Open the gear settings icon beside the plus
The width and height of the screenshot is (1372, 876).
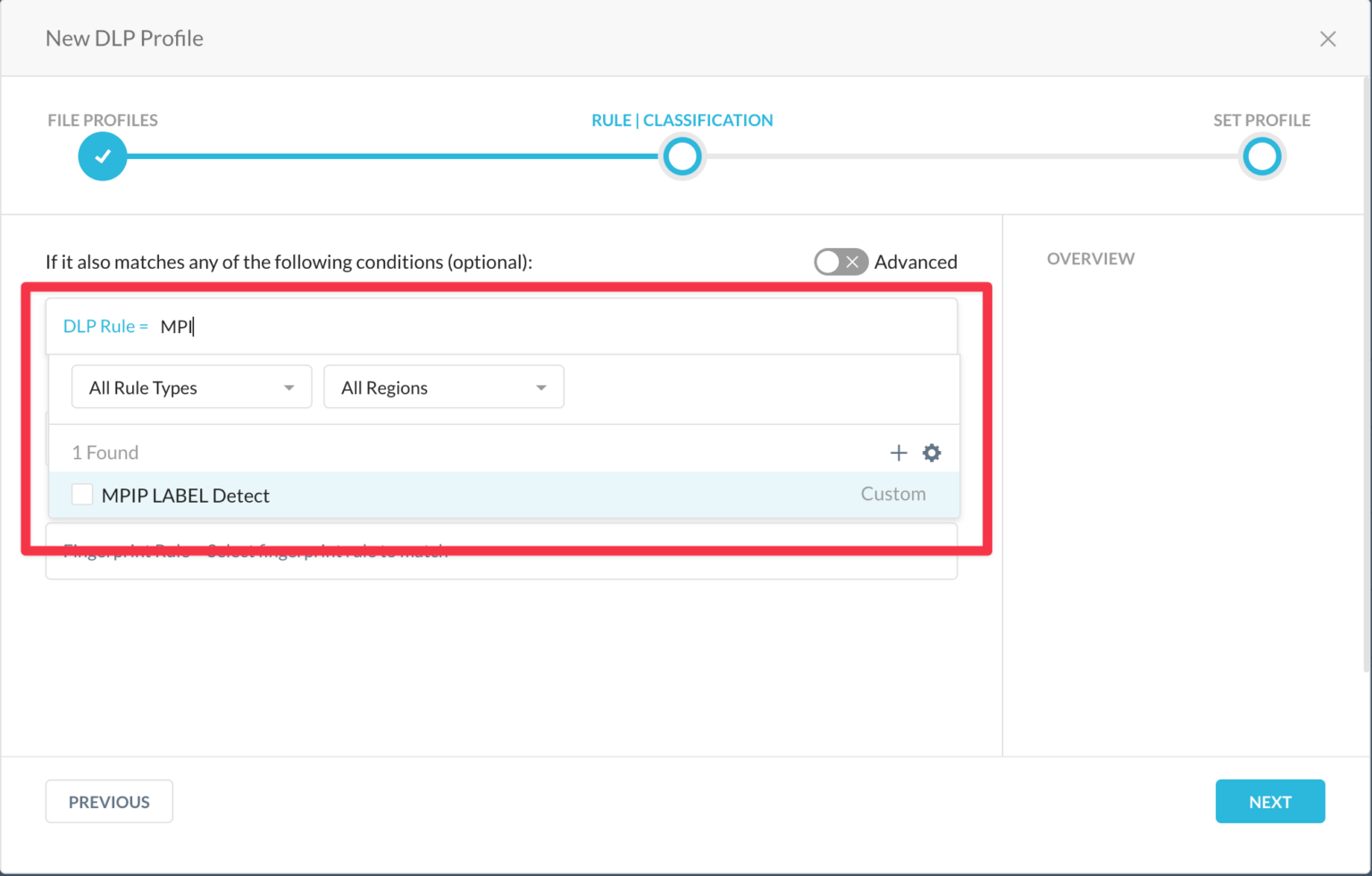932,453
